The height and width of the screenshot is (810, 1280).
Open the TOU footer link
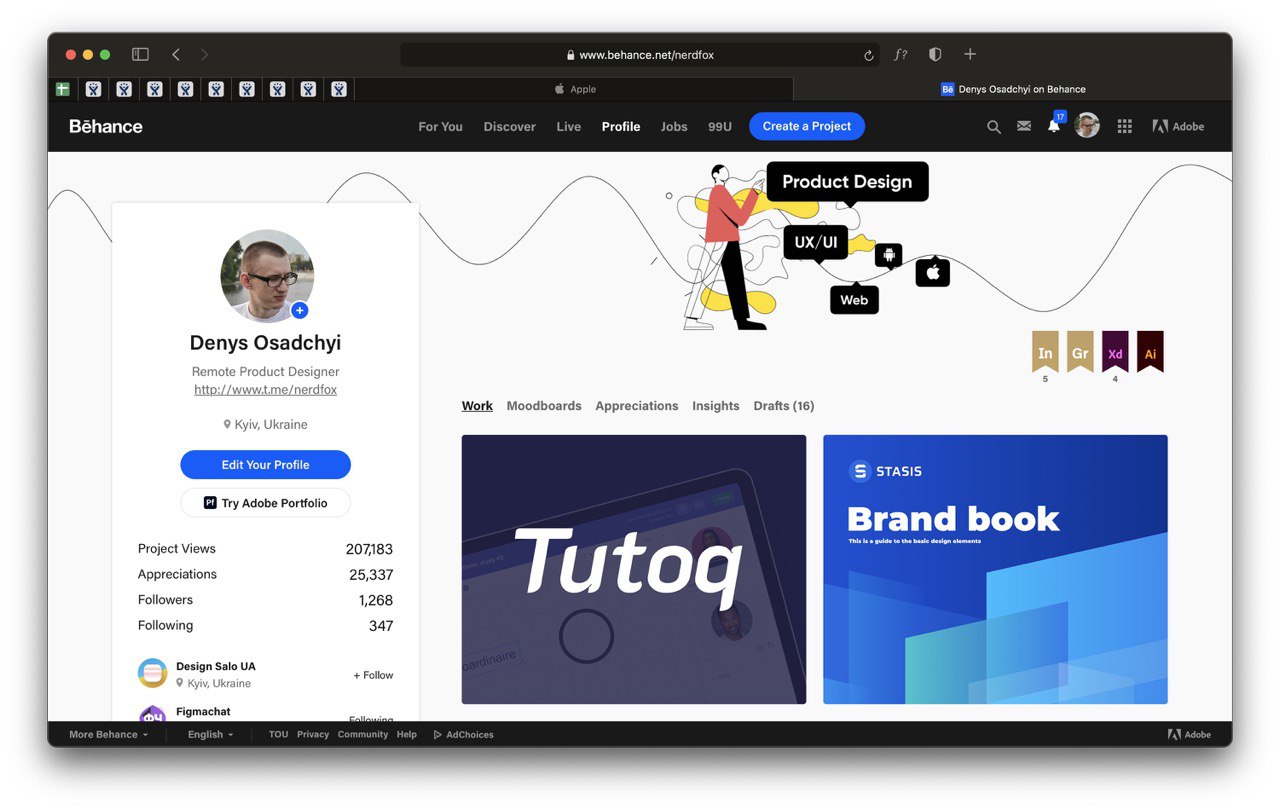278,735
